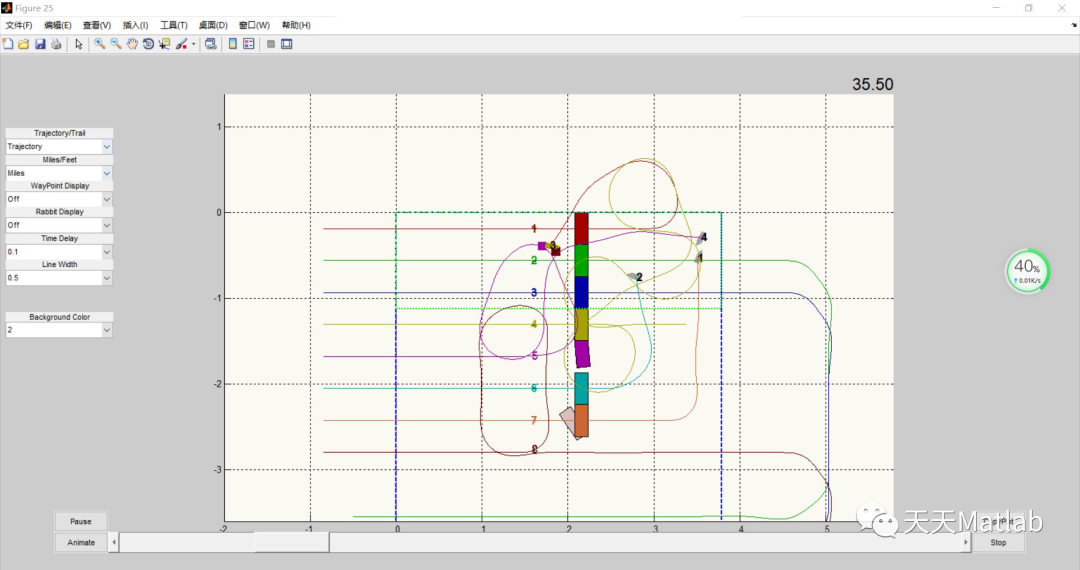Screen dimensions: 1080x570
Task: Click the Stop button
Action: pyautogui.click(x=998, y=542)
